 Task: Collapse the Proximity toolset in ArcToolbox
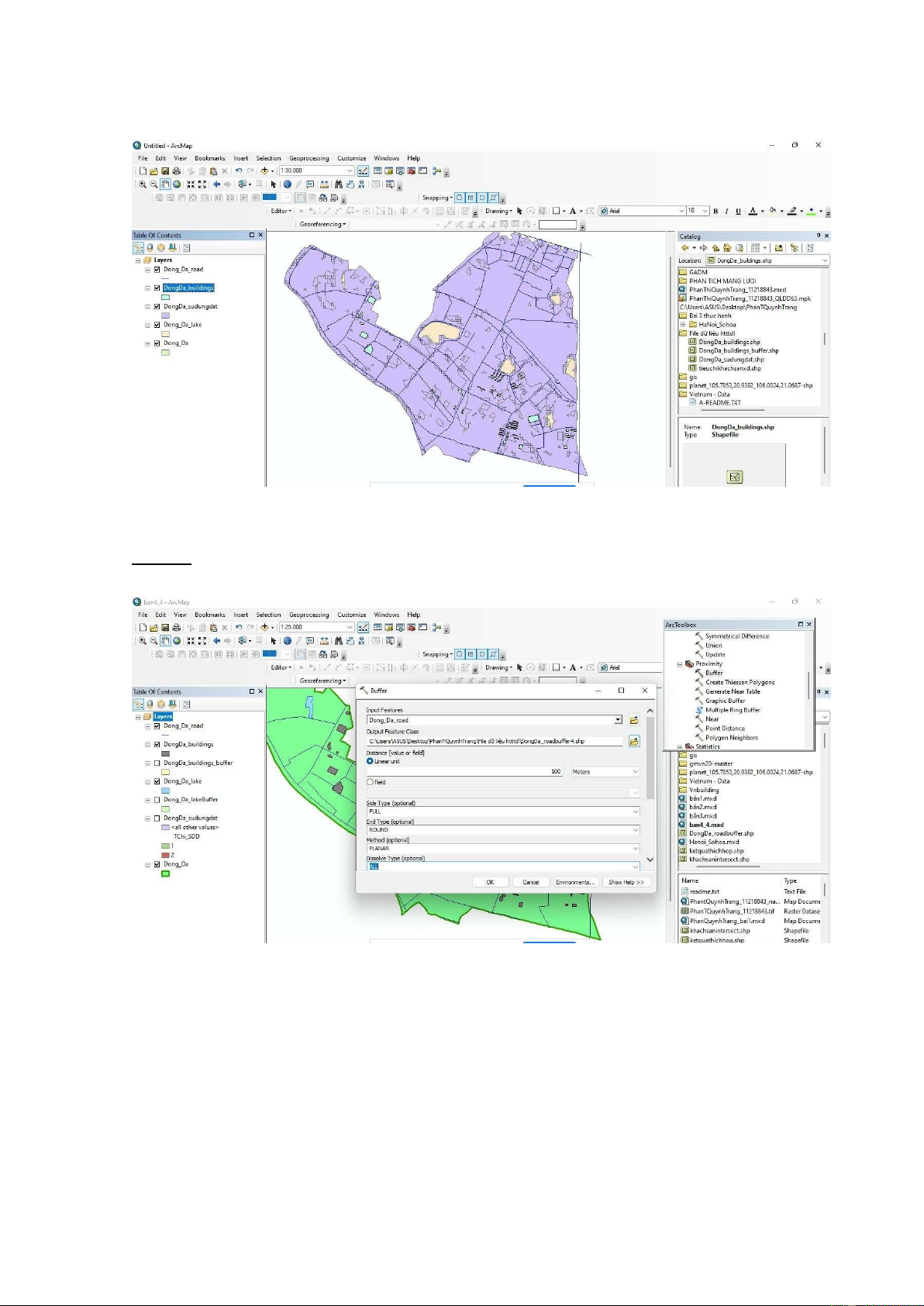680,664
